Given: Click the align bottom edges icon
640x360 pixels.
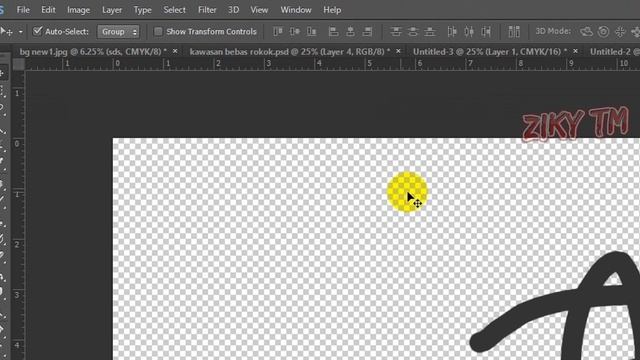Looking at the screenshot, I should (x=311, y=31).
